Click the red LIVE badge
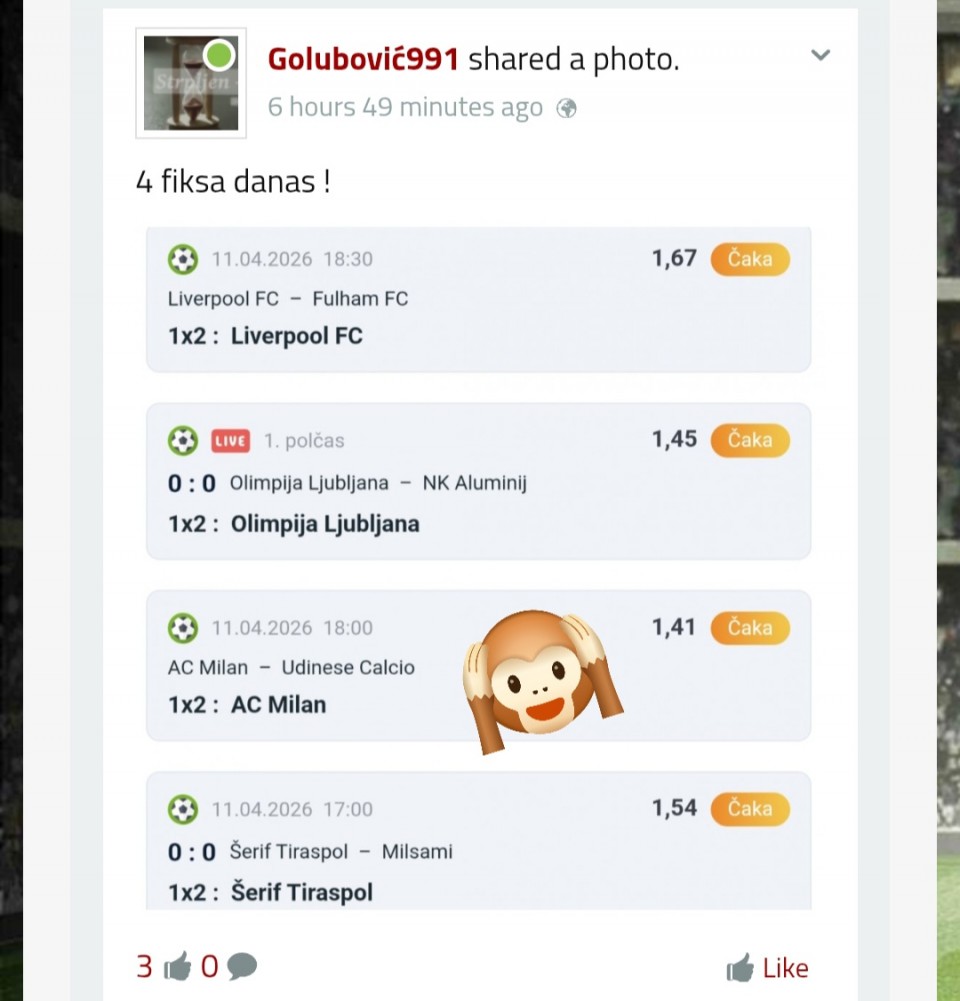The height and width of the screenshot is (1001, 960). coord(230,441)
